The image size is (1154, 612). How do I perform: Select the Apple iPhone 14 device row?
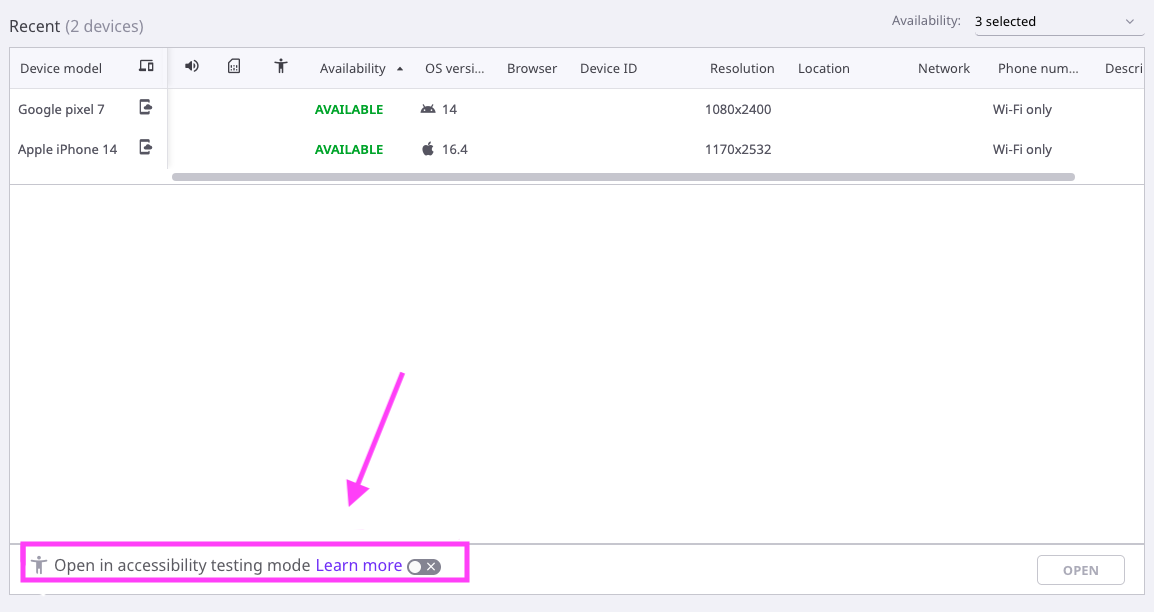point(67,149)
